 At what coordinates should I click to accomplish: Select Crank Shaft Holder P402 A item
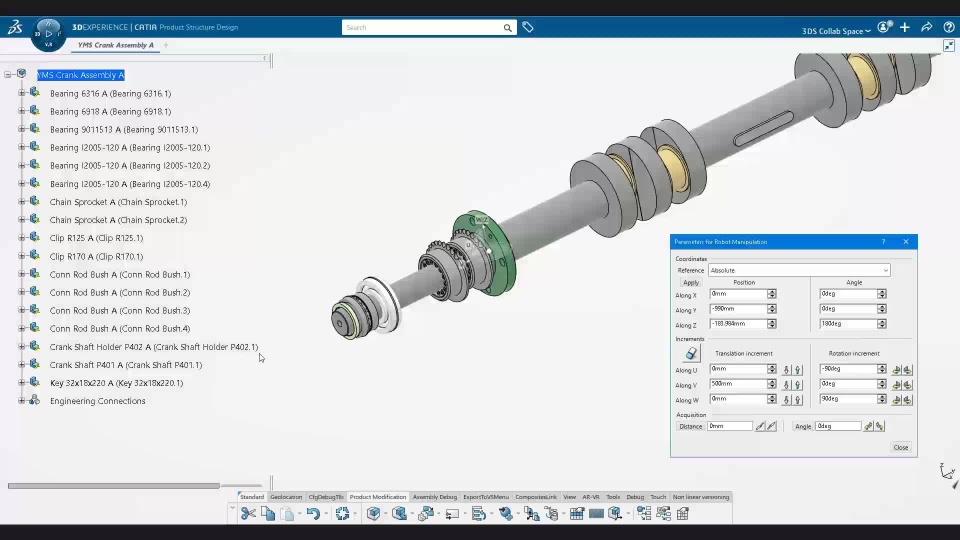click(154, 347)
